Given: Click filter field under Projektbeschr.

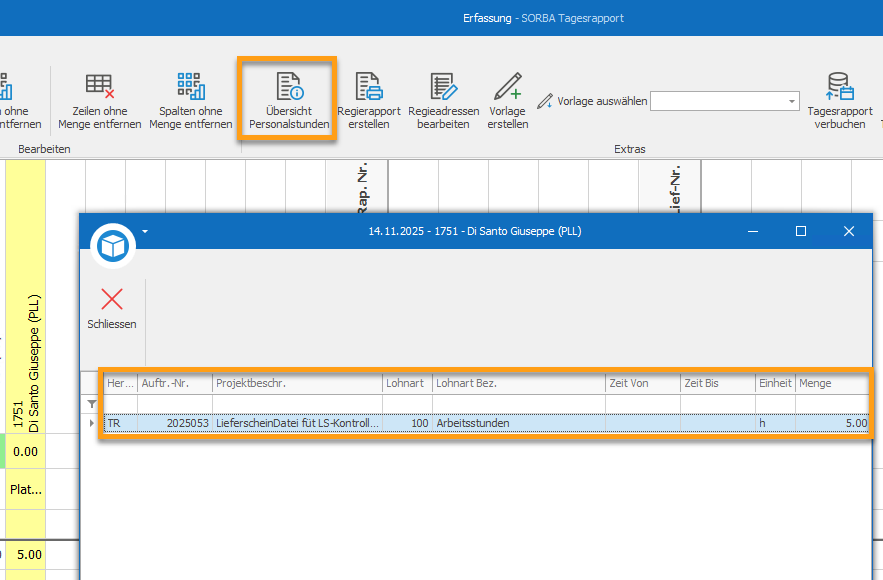Looking at the screenshot, I should coord(297,404).
